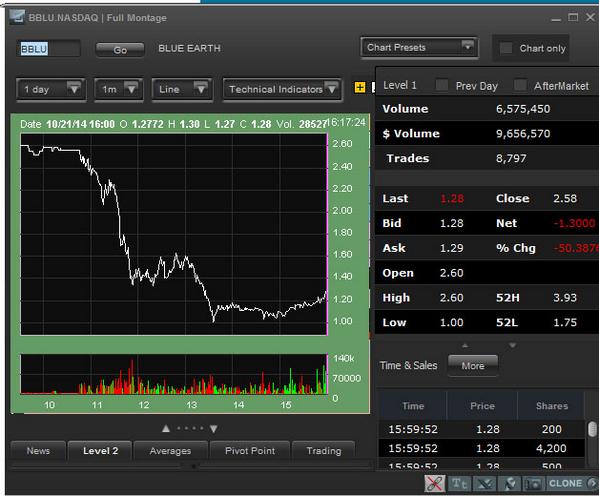Maximize the Full Montage window
The height and width of the screenshot is (496, 599).
tap(573, 17)
